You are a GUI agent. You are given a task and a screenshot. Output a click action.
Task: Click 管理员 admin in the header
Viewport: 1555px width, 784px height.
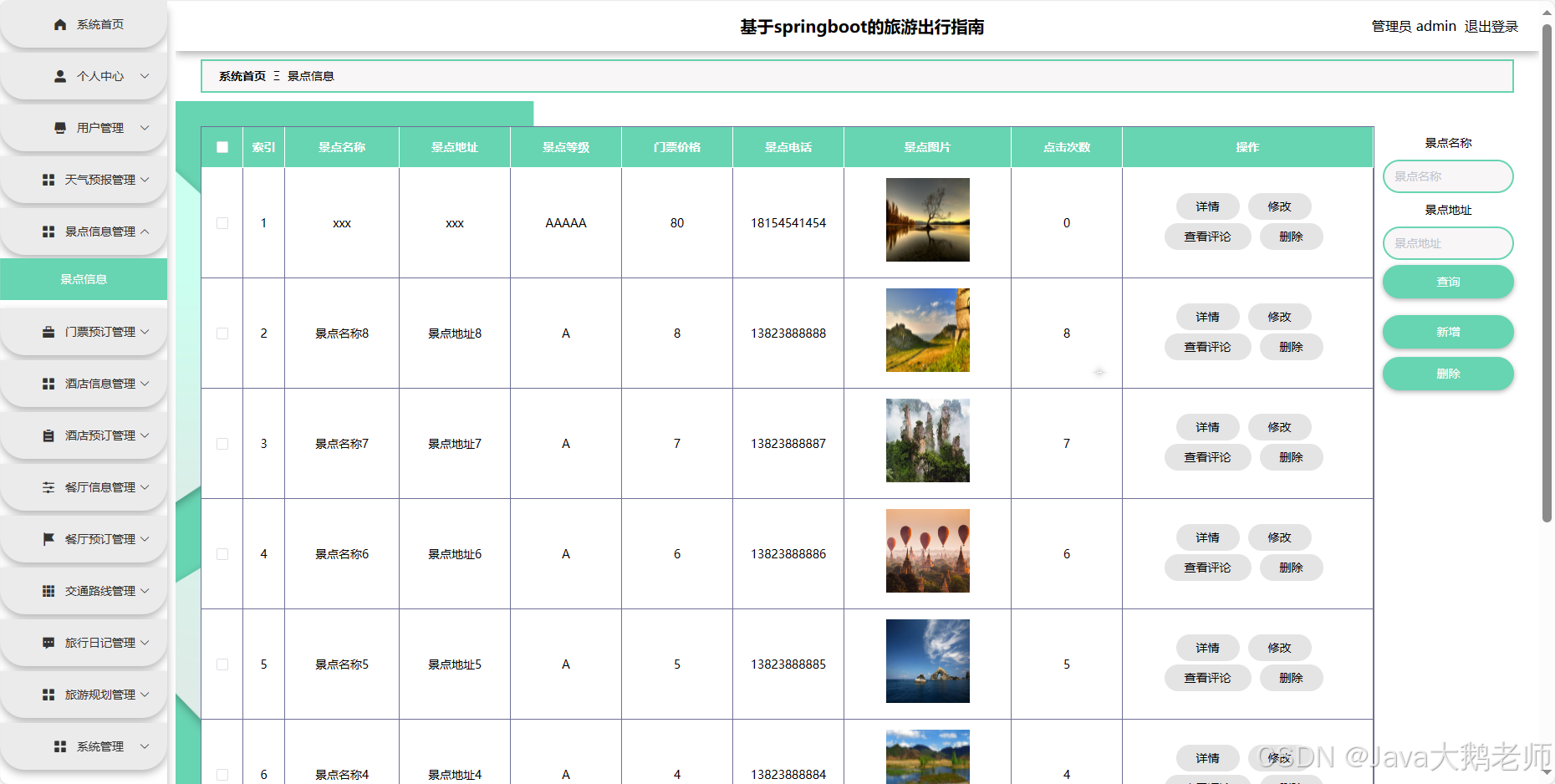pos(1414,26)
